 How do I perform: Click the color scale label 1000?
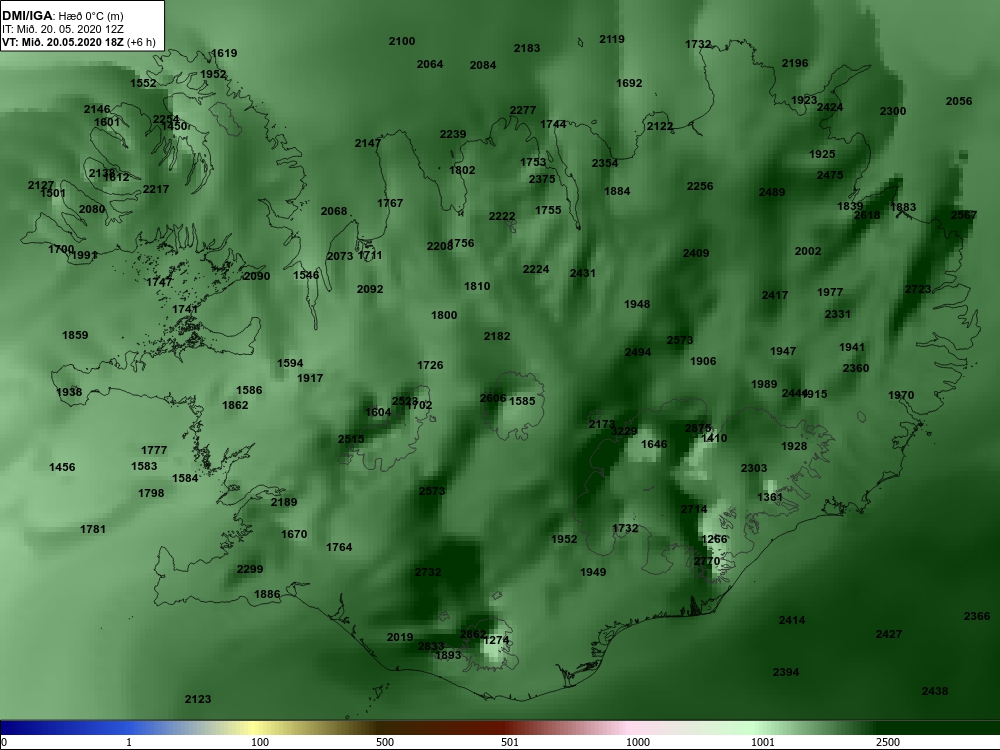[638, 742]
